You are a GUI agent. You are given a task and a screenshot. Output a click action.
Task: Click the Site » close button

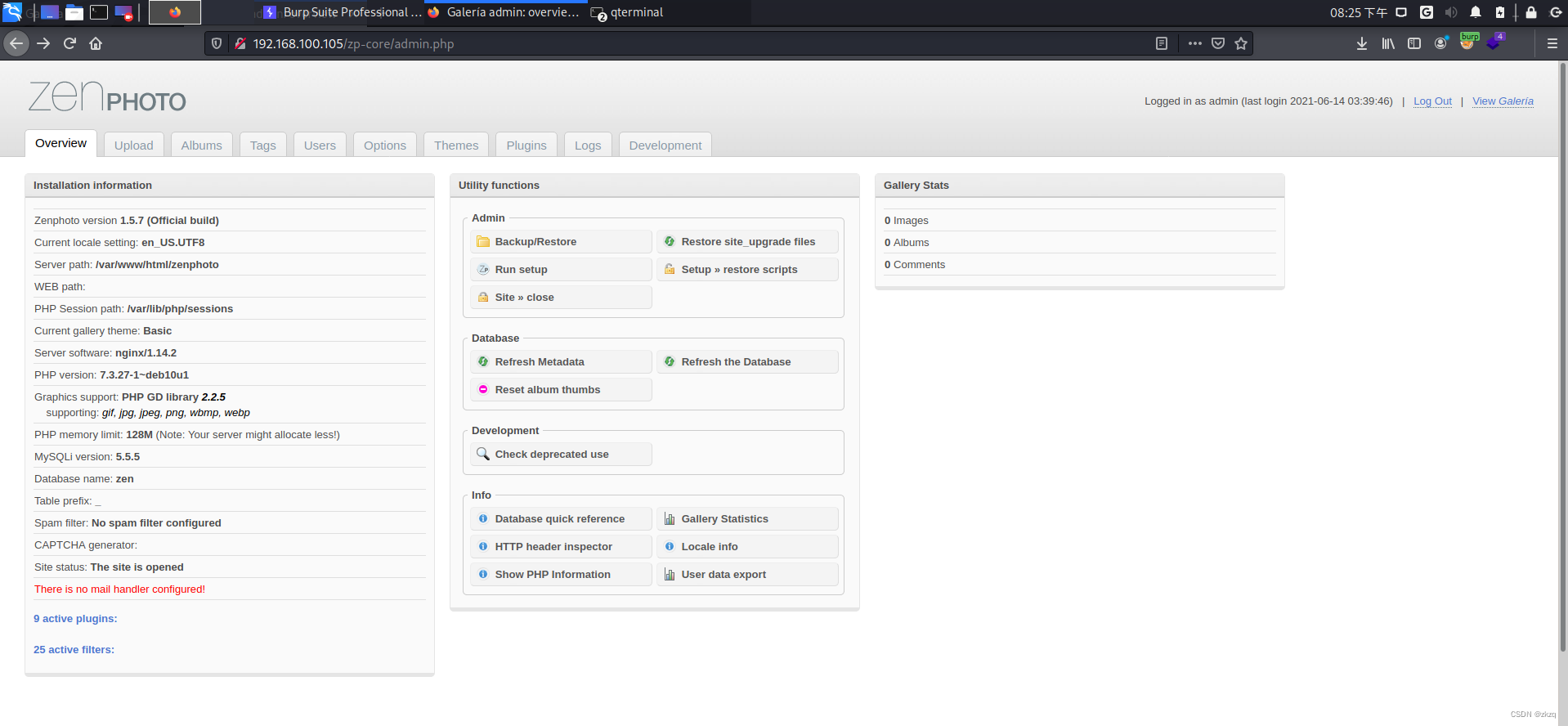tap(561, 297)
